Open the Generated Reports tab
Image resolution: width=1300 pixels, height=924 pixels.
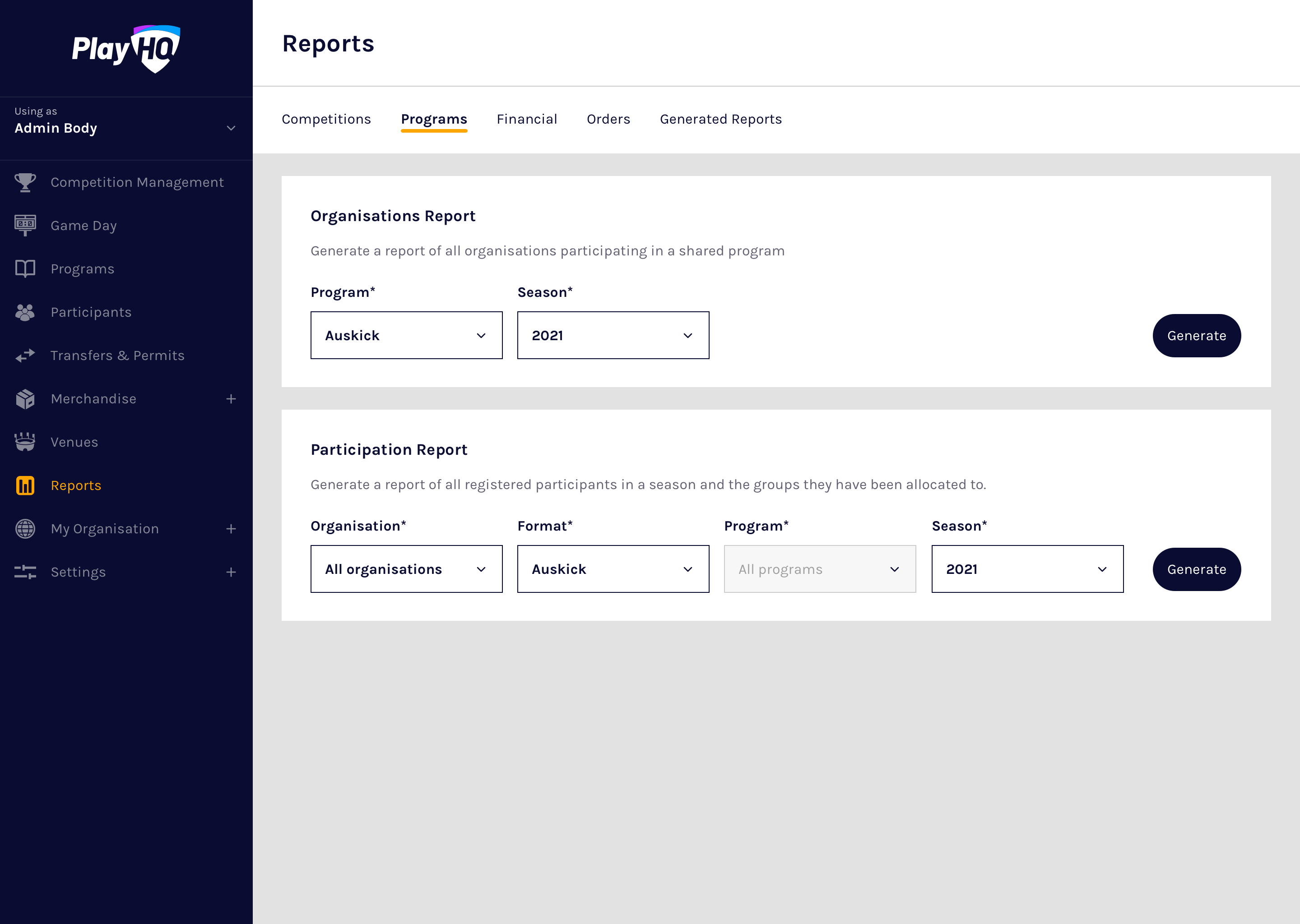pos(720,119)
